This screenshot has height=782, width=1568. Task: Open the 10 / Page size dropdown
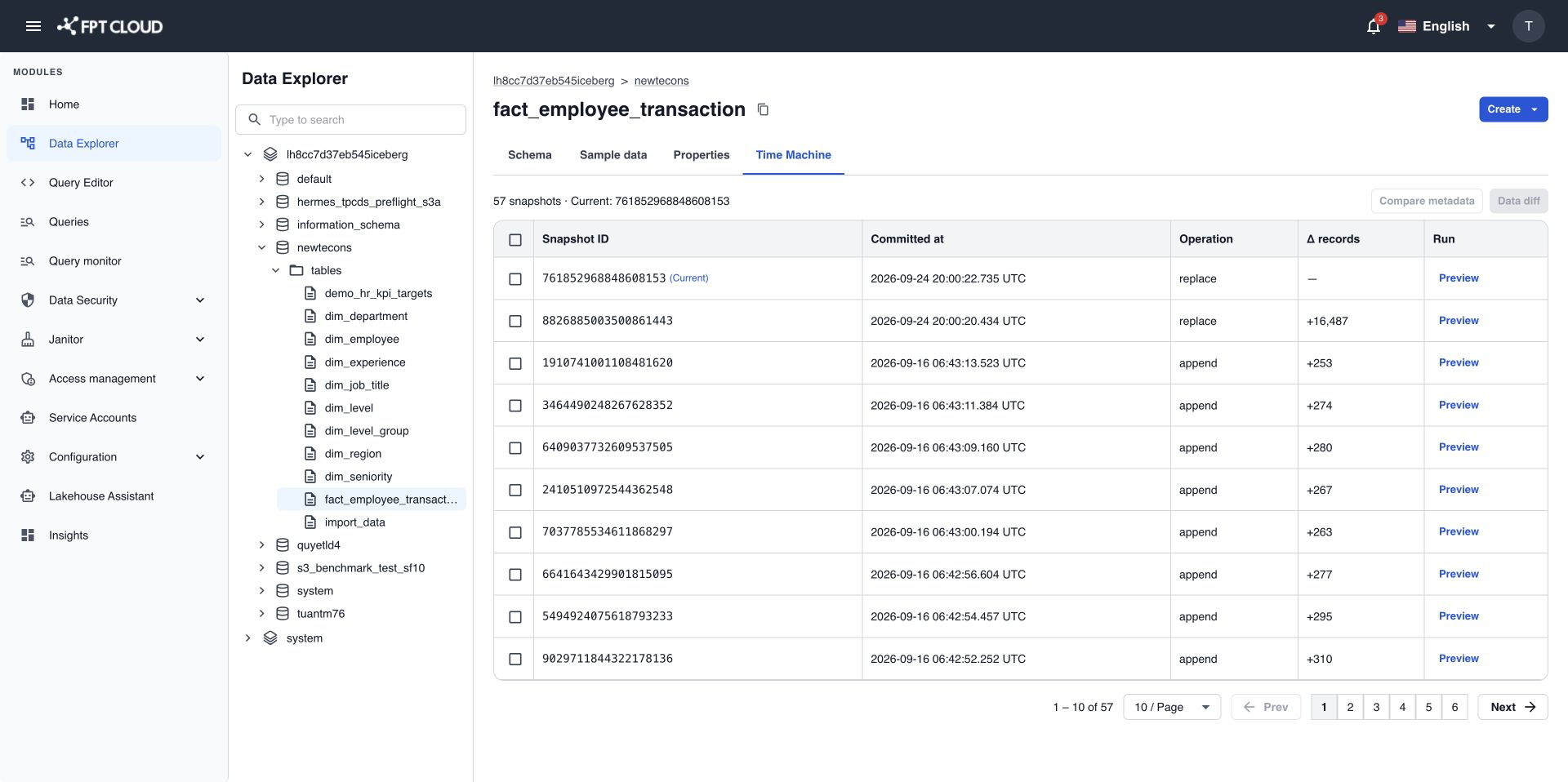click(x=1172, y=707)
